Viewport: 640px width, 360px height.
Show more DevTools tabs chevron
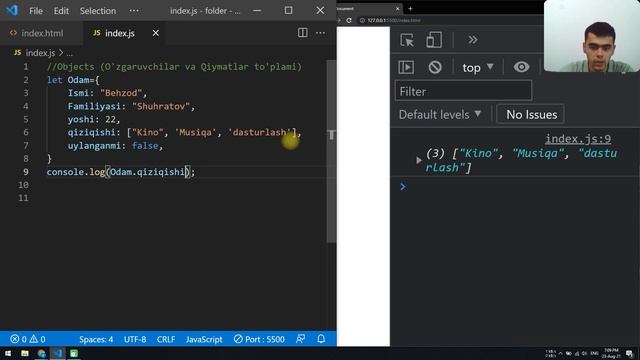(472, 40)
